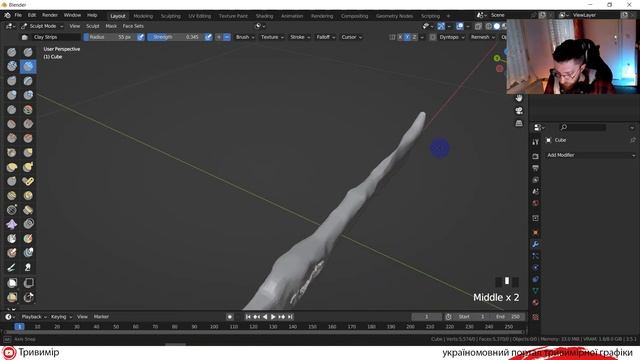Viewport: 640px width, 360px height.
Task: Expand the Cursor dropdown
Action: click(x=351, y=37)
